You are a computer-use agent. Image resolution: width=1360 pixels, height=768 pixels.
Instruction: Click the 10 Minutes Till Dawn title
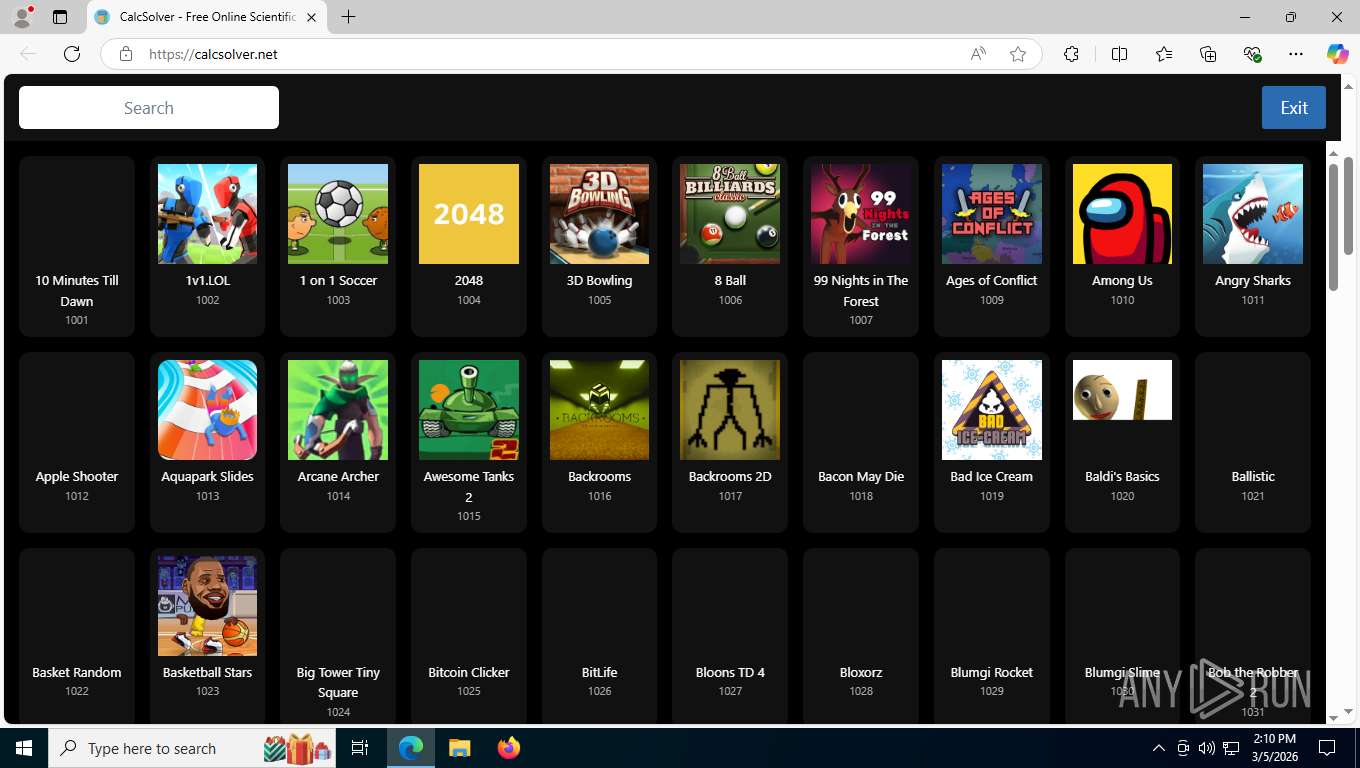77,291
